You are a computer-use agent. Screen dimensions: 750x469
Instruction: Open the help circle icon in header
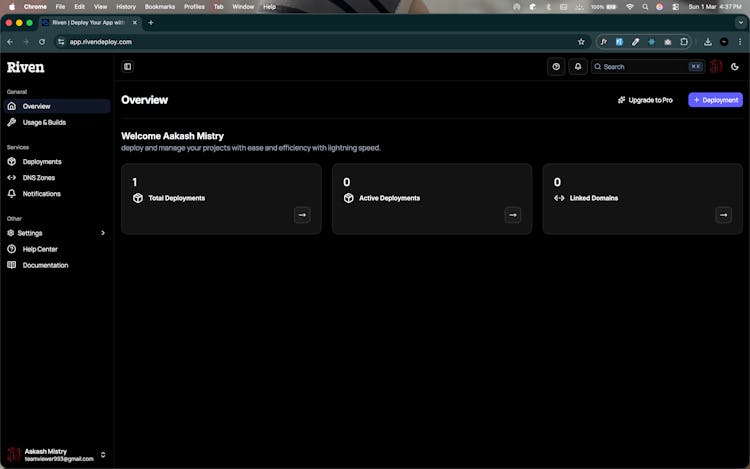pos(557,67)
